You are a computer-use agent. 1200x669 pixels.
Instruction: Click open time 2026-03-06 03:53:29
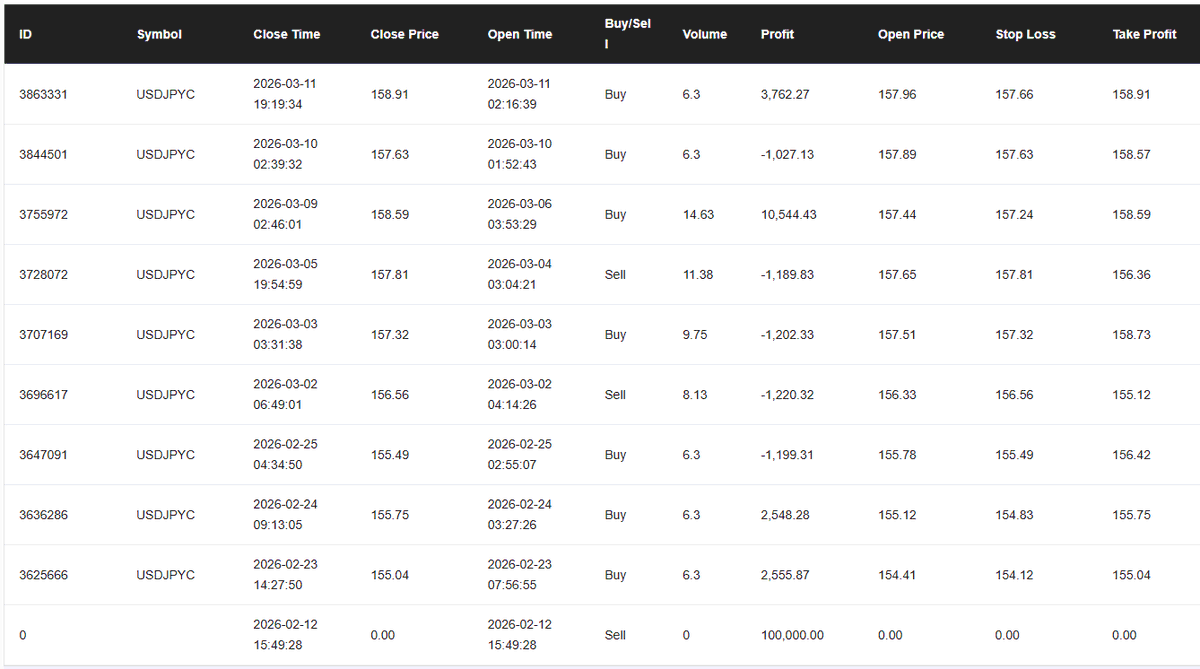point(520,214)
